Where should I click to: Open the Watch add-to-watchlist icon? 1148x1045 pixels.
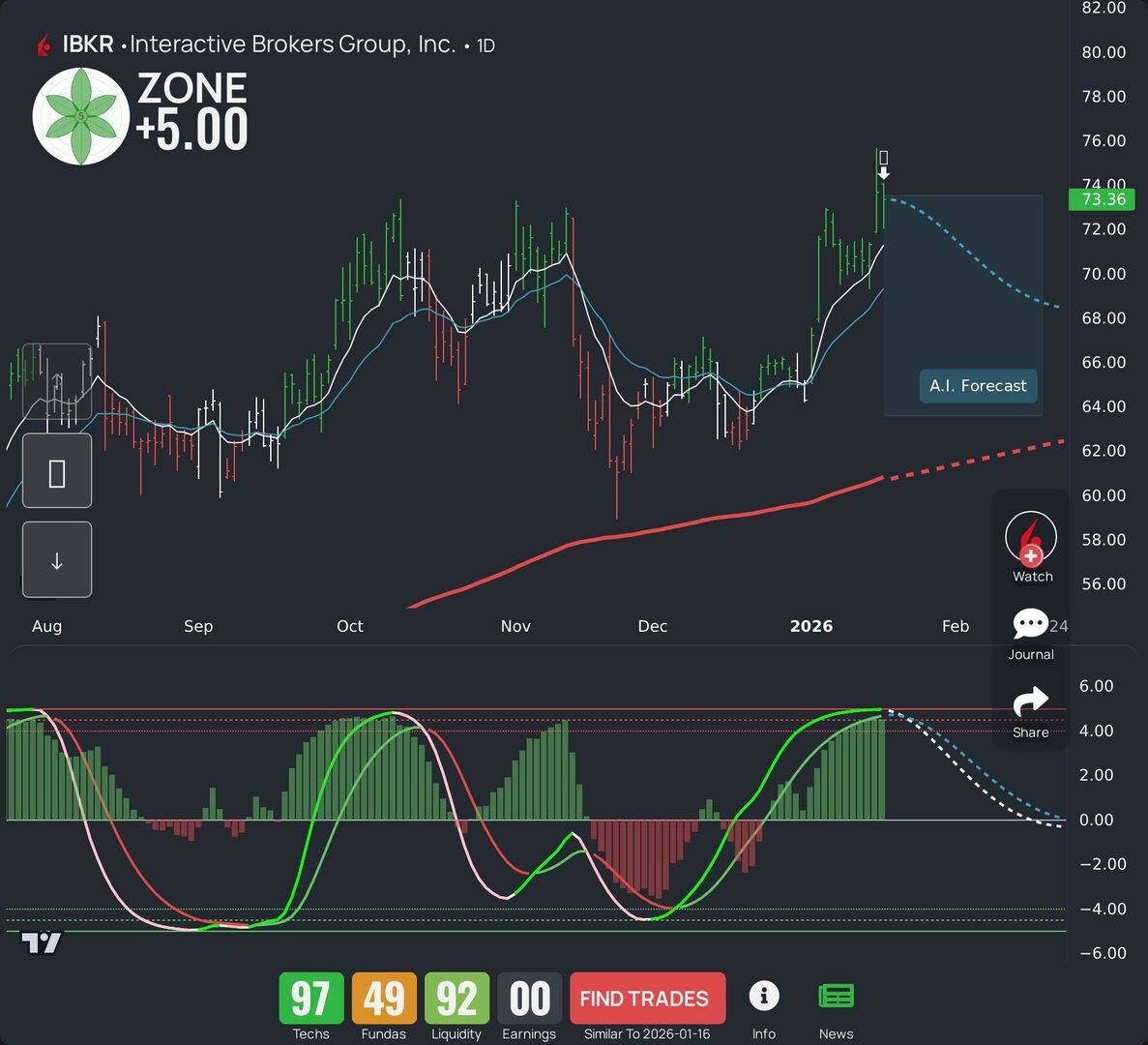[x=1030, y=539]
